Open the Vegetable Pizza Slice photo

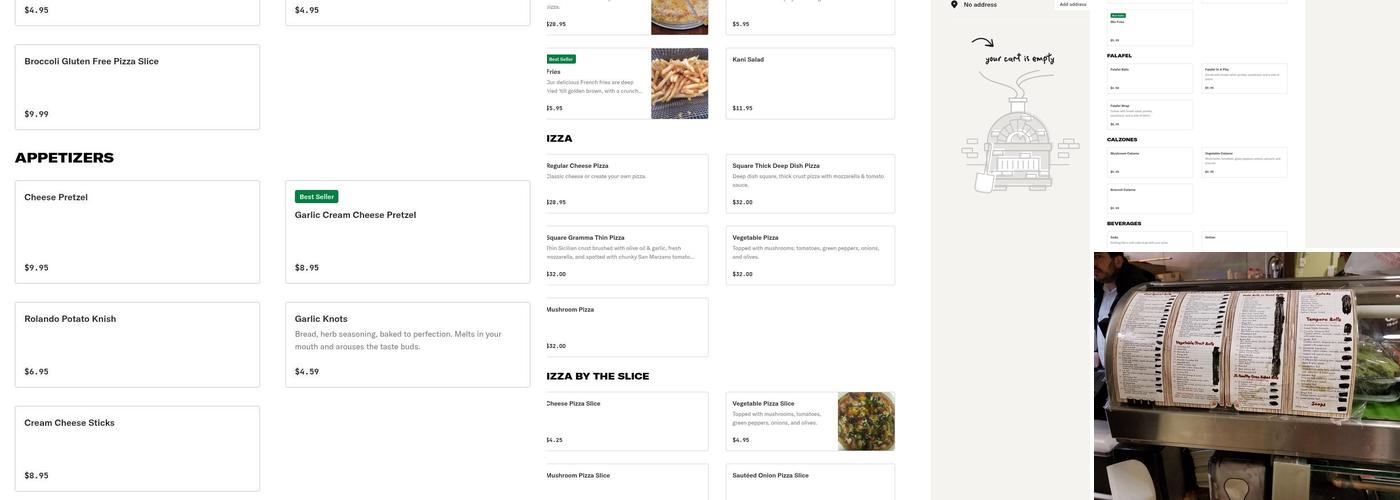866,421
